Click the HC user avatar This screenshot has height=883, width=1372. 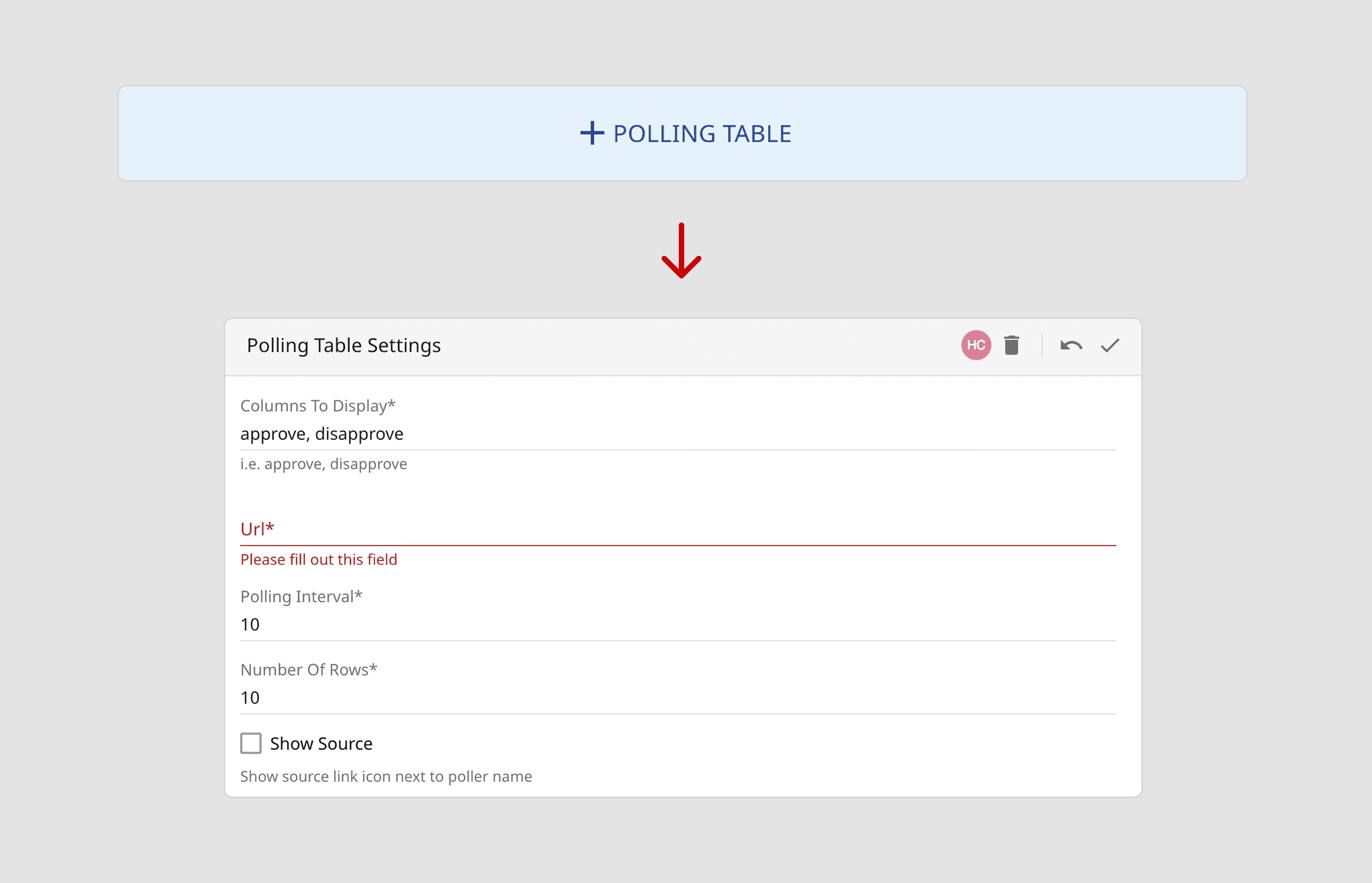tap(976, 345)
